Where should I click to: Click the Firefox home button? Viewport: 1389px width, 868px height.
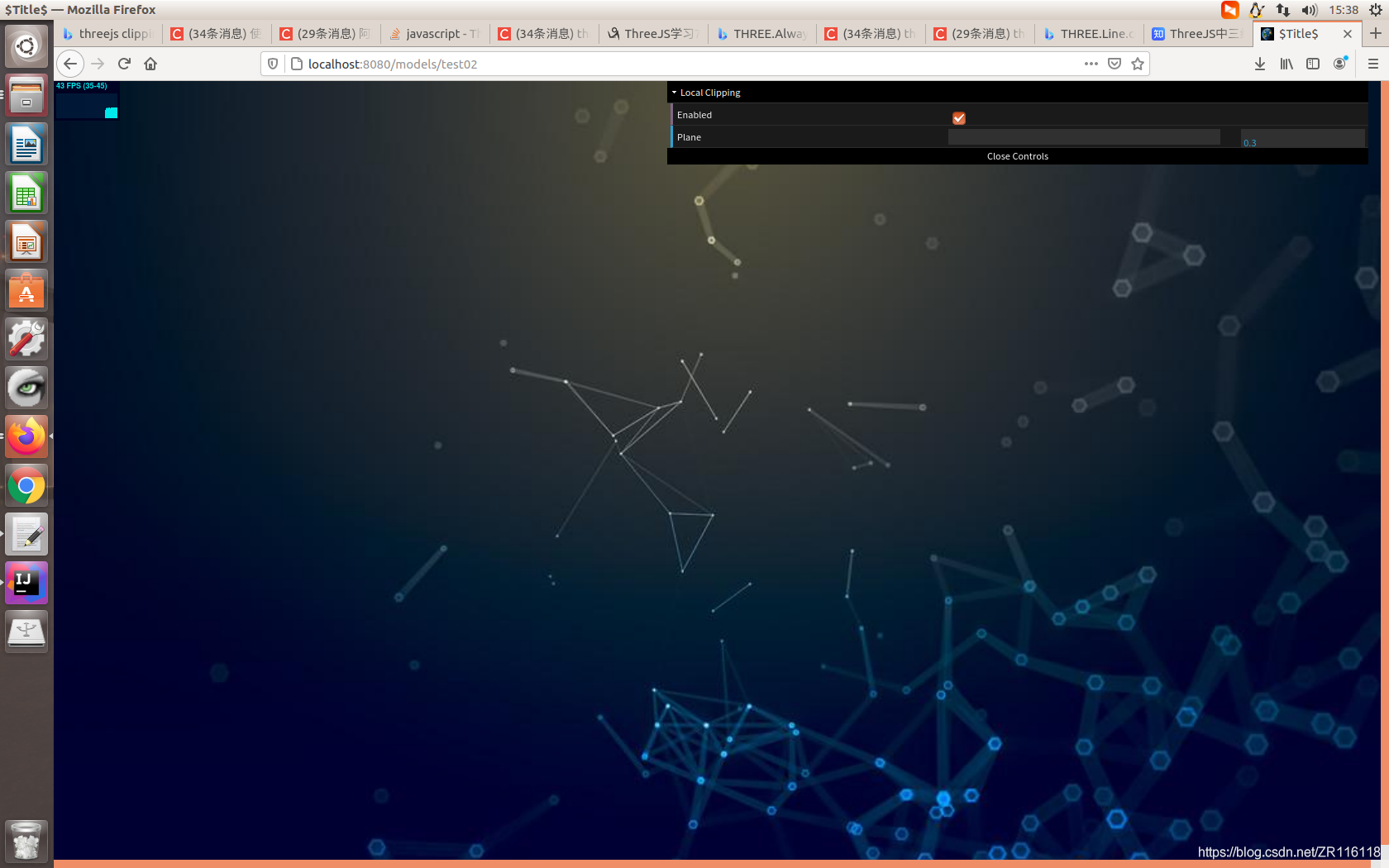[x=150, y=63]
